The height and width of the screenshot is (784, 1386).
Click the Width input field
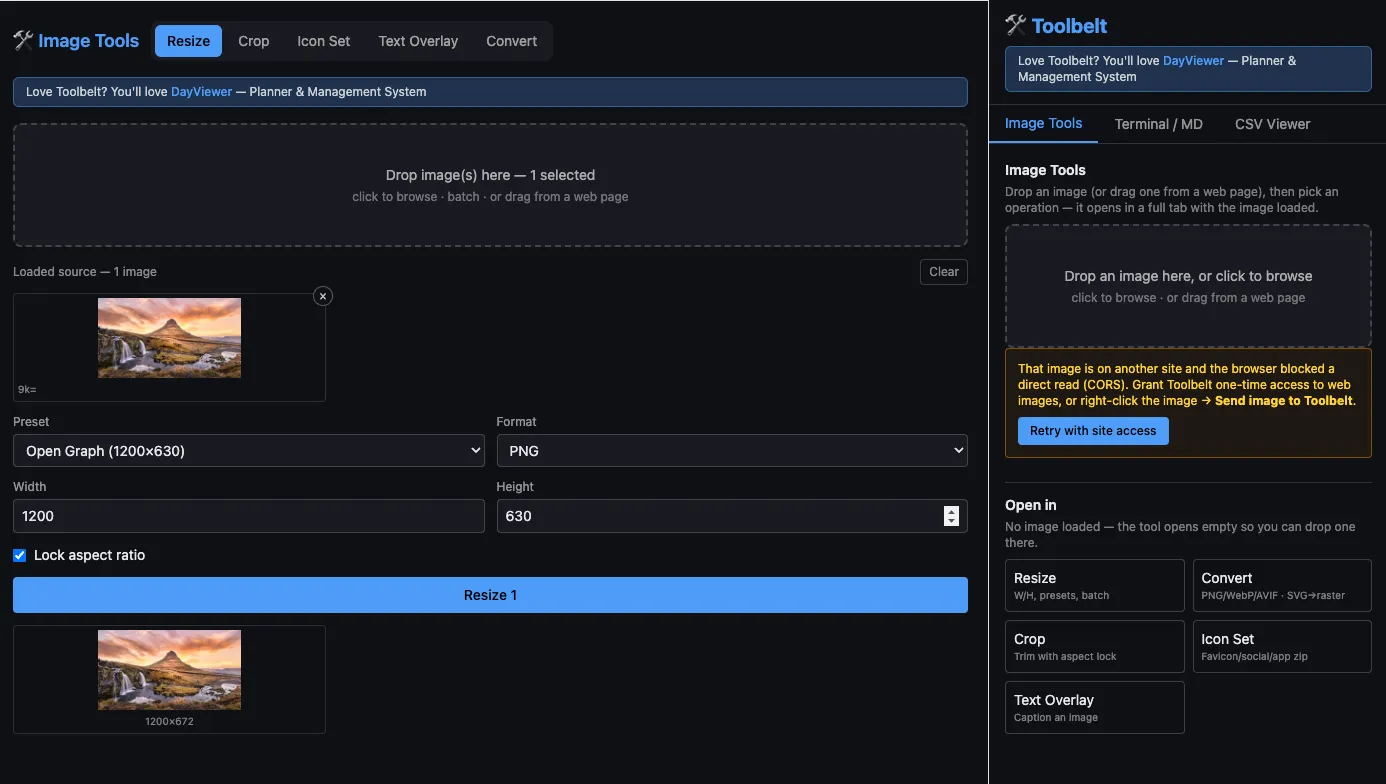click(249, 516)
